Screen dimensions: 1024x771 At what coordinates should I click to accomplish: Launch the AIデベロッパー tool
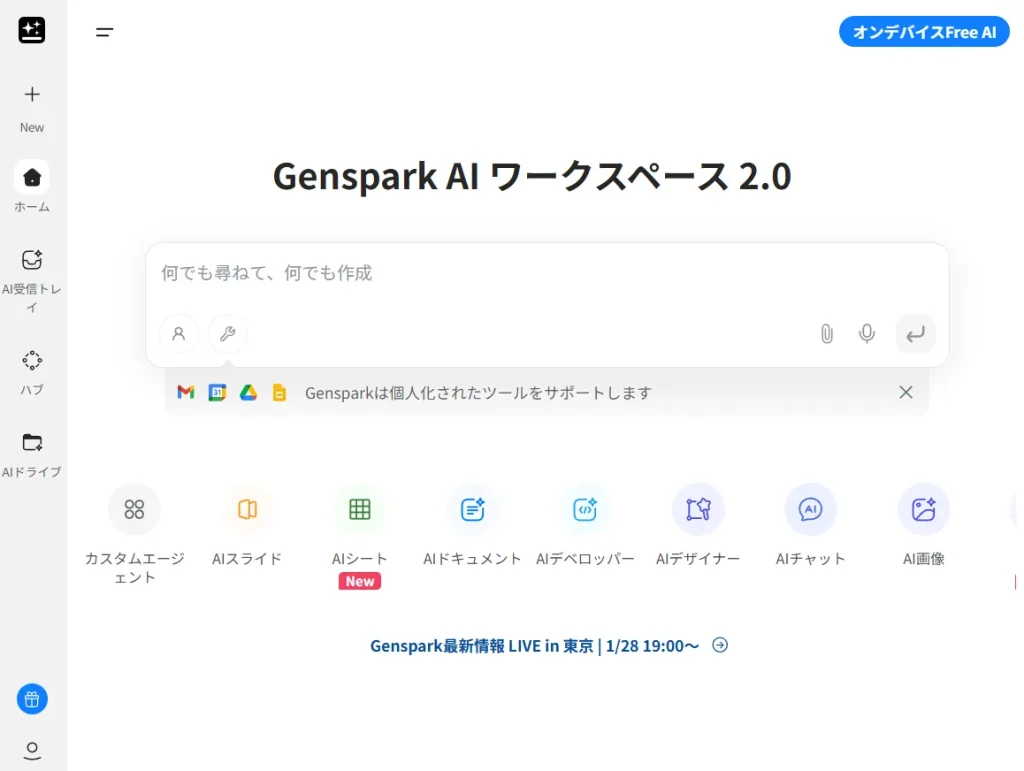click(x=585, y=510)
